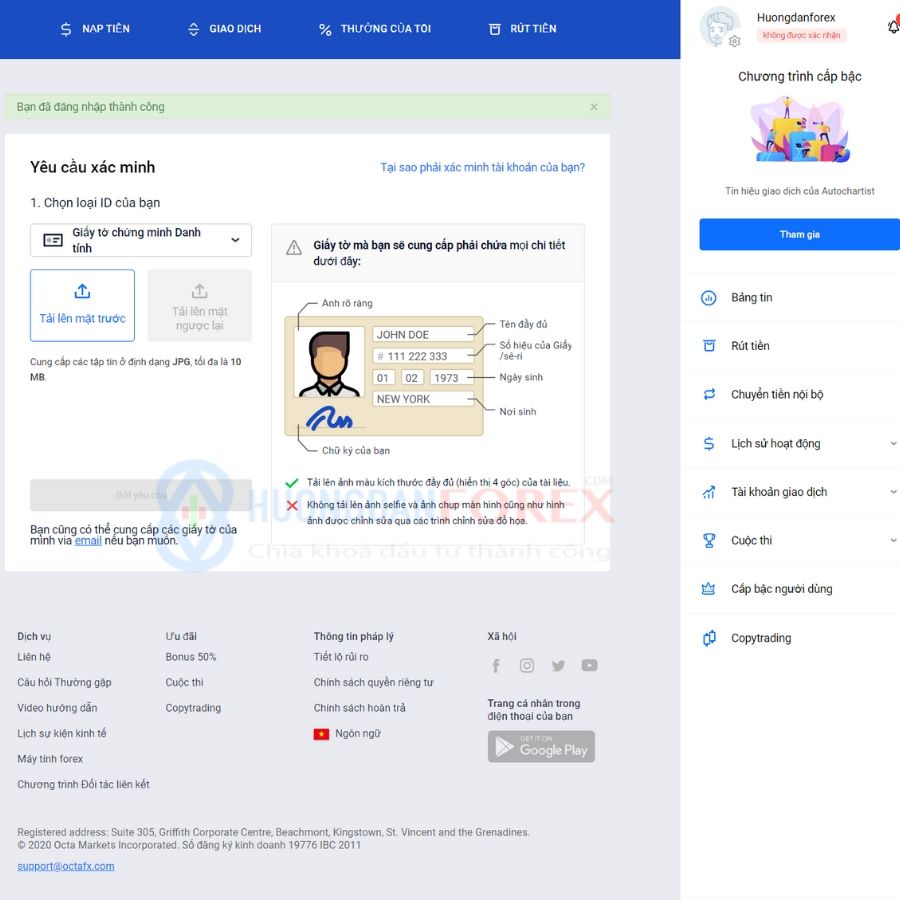Image resolution: width=900 pixels, height=900 pixels.
Task: Open Video hướng dẫn footer link
Action: [x=57, y=708]
